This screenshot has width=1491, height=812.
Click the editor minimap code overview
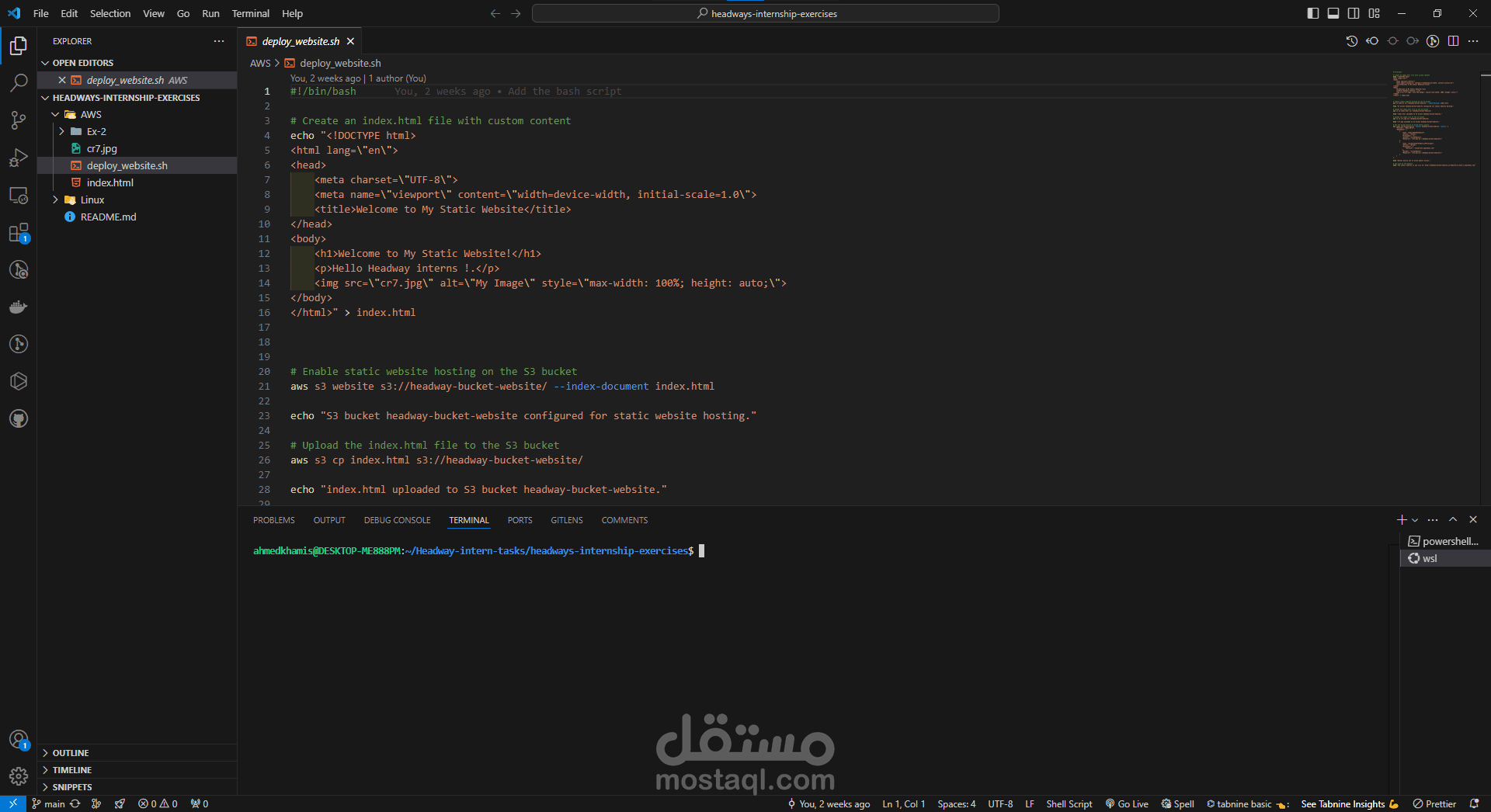click(x=1433, y=120)
